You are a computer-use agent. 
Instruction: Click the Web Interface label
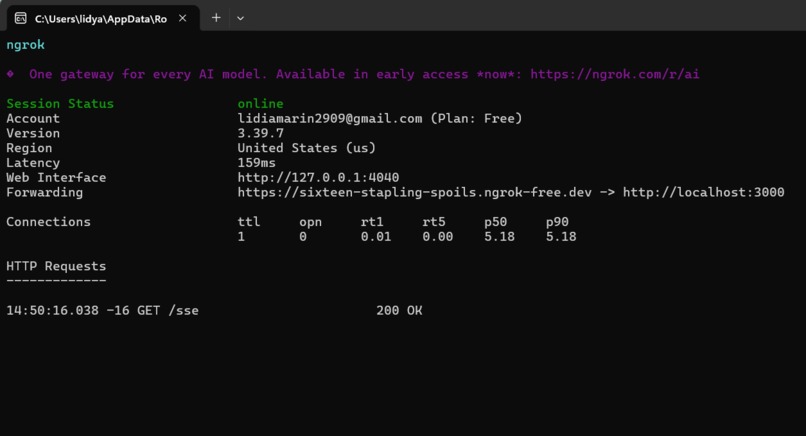[x=56, y=178]
